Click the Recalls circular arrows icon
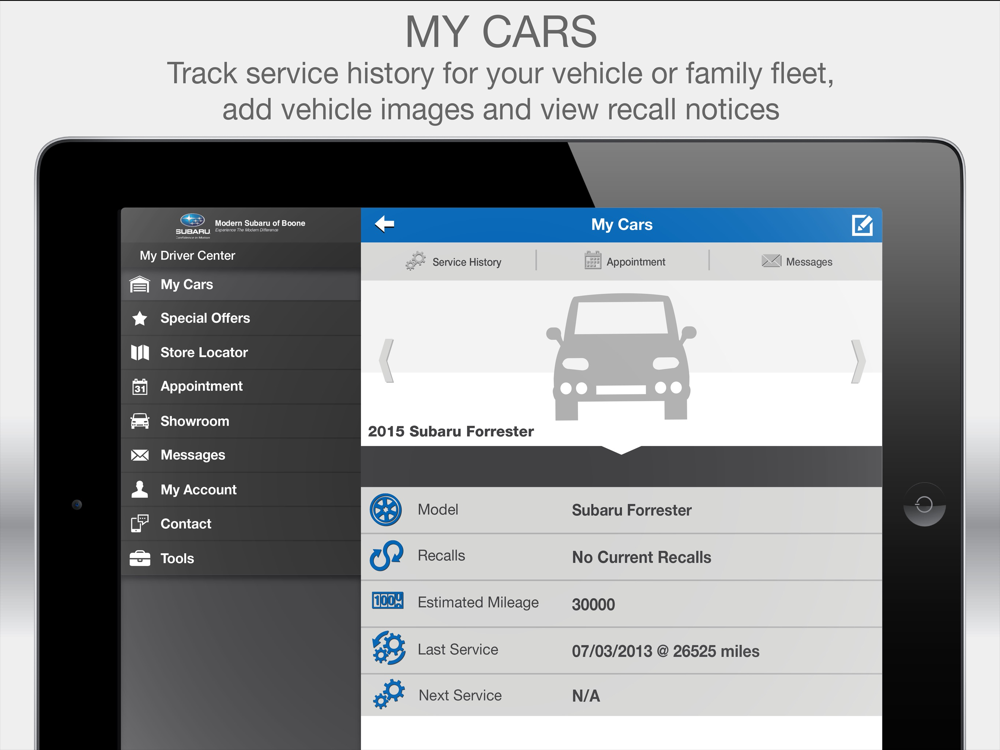The height and width of the screenshot is (750, 1000). [x=386, y=556]
